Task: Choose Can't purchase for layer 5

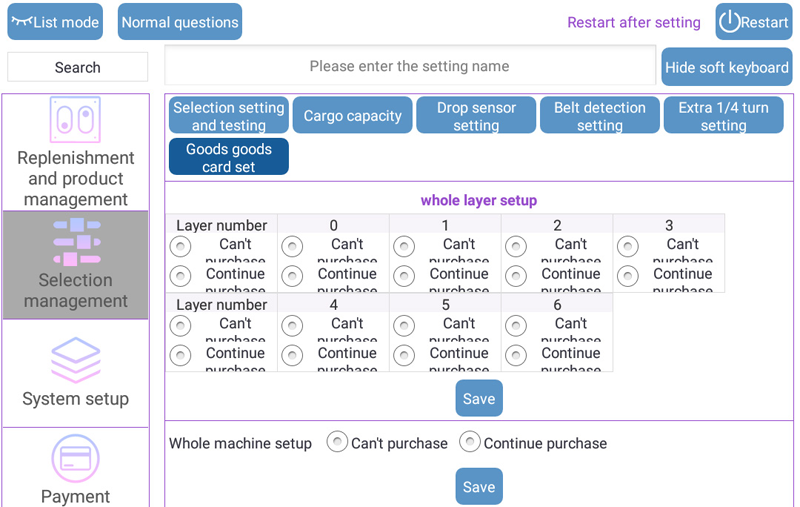Action: pos(404,325)
